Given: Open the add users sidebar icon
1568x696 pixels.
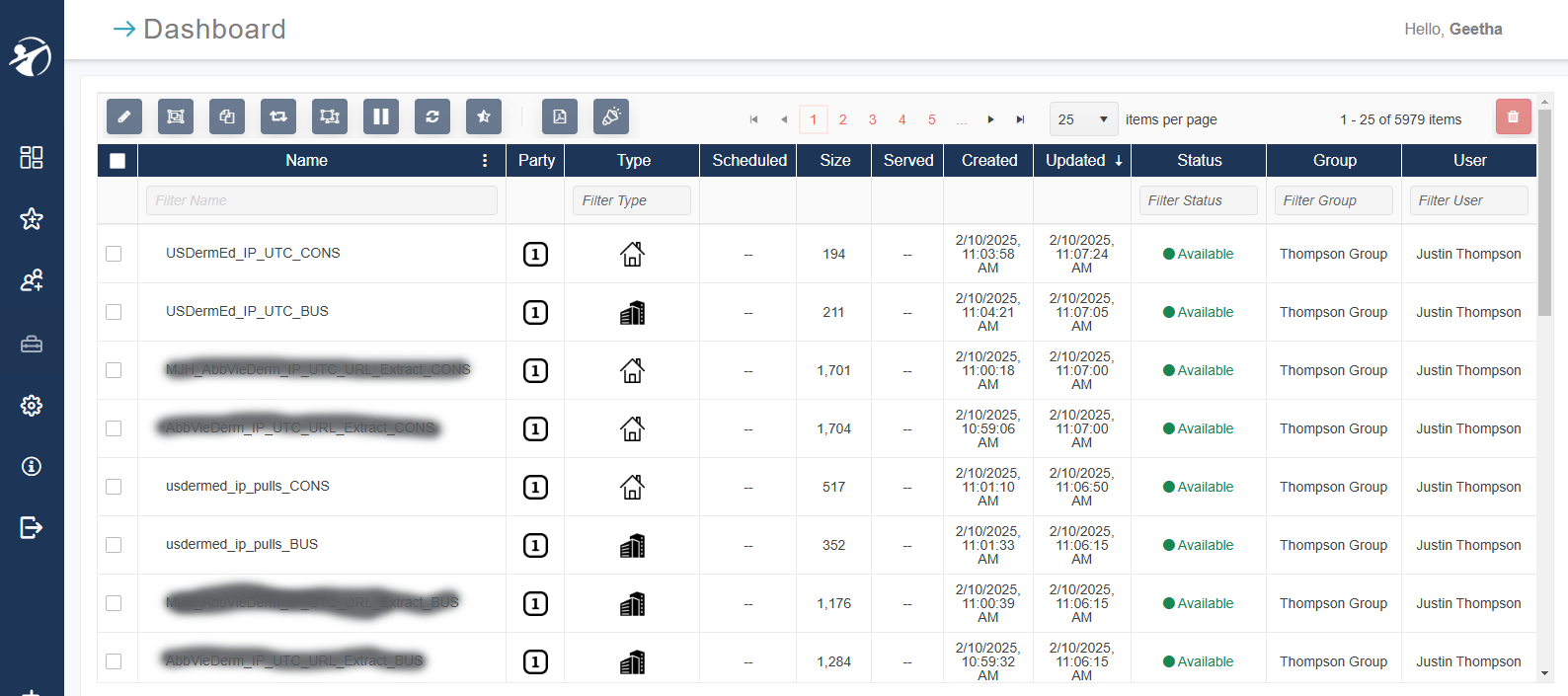Looking at the screenshot, I should [x=32, y=281].
